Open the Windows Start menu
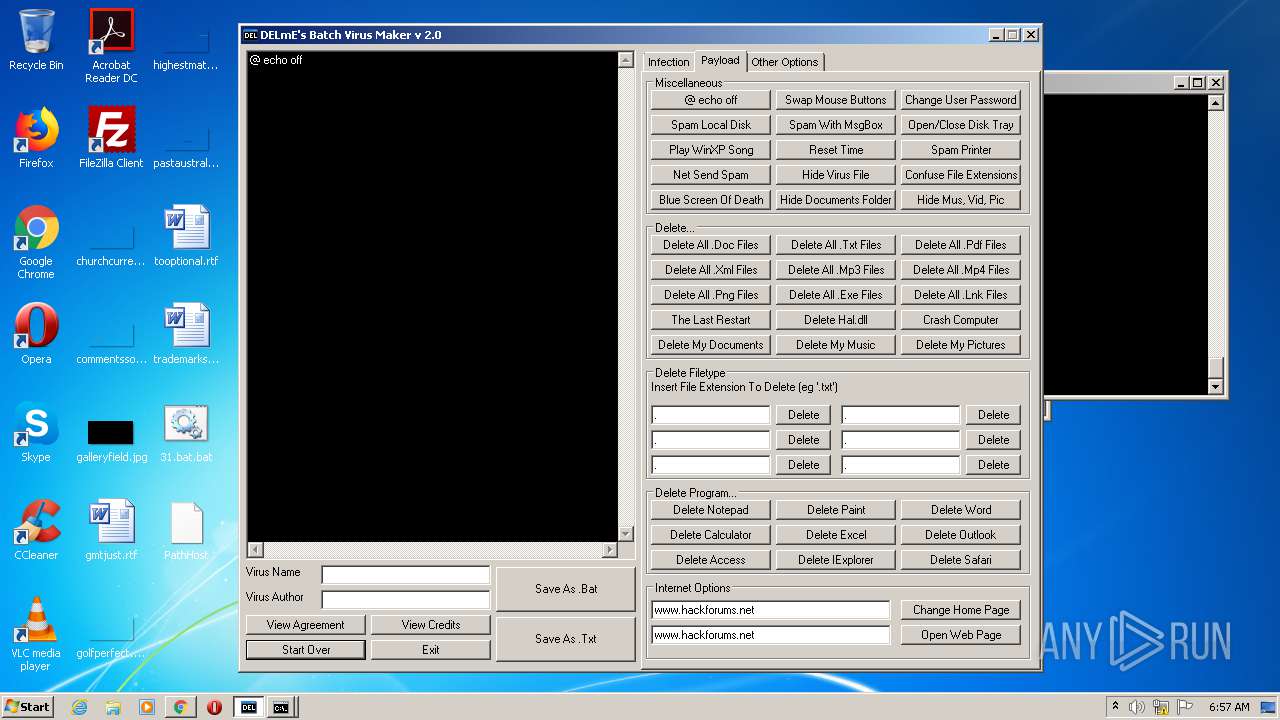The image size is (1280, 720). click(28, 707)
